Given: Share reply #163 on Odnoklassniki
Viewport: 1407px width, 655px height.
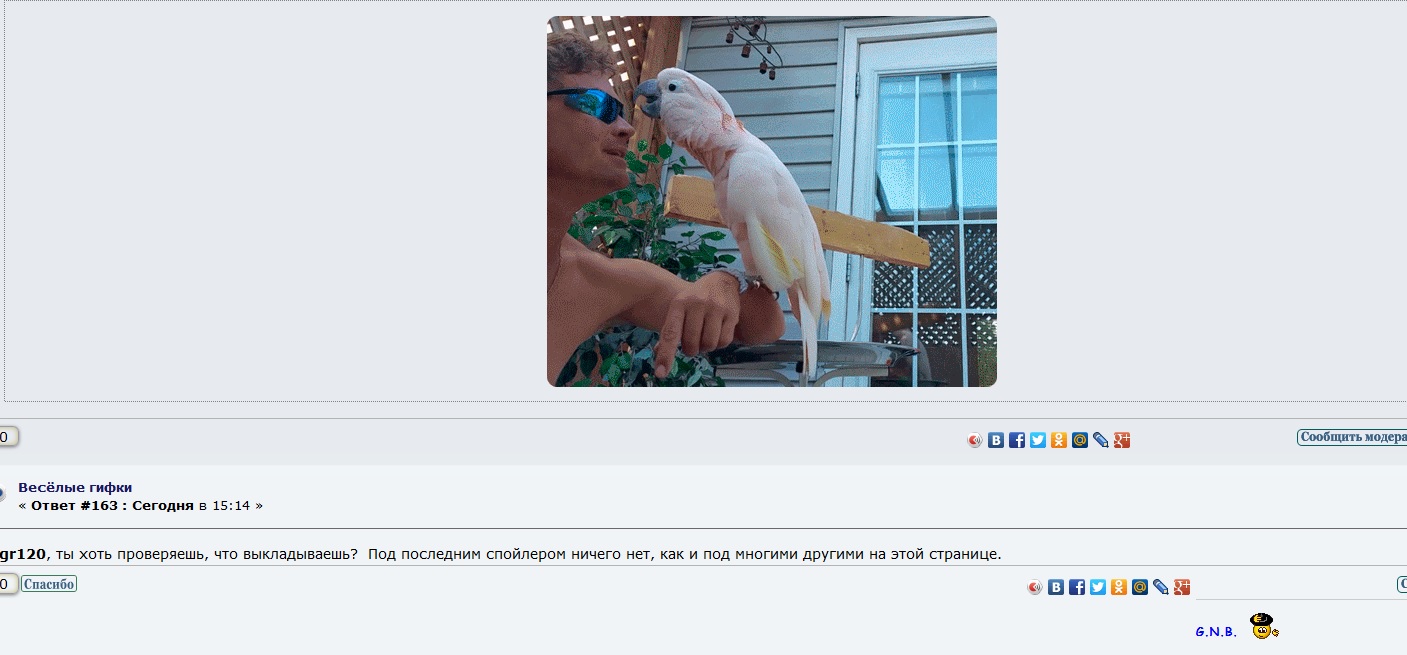Looking at the screenshot, I should (x=1119, y=587).
